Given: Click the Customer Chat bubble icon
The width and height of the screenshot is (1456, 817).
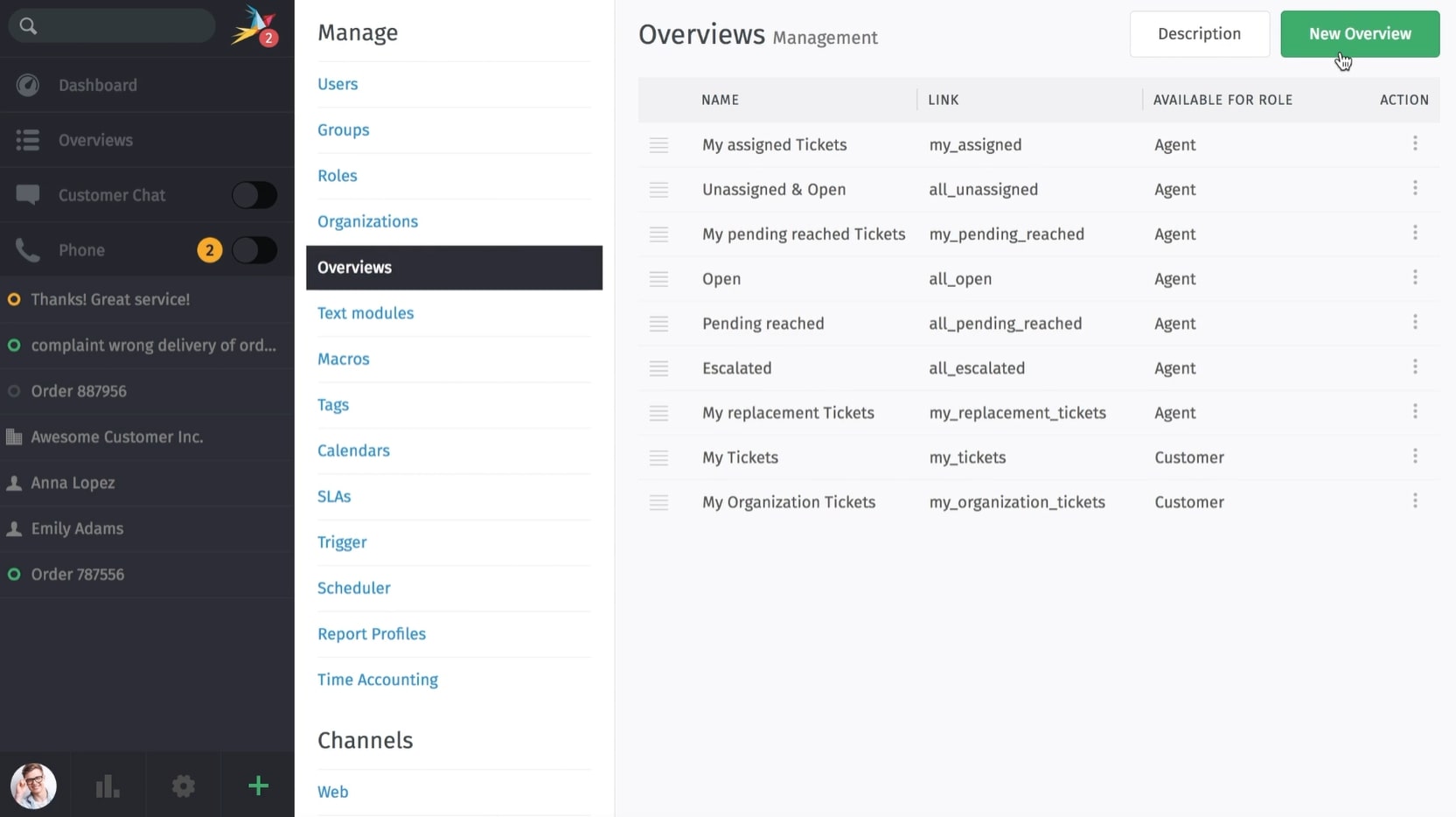Looking at the screenshot, I should (x=28, y=195).
